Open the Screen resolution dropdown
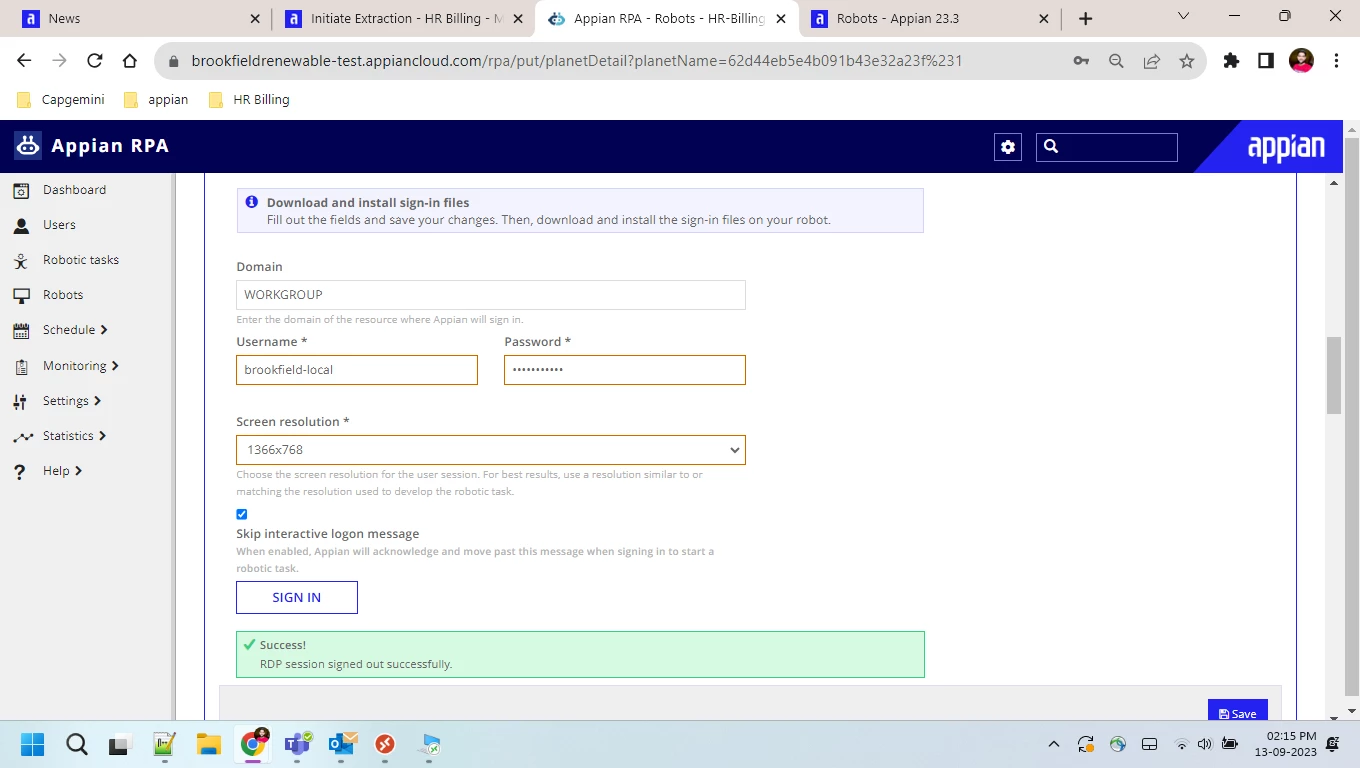 point(491,450)
